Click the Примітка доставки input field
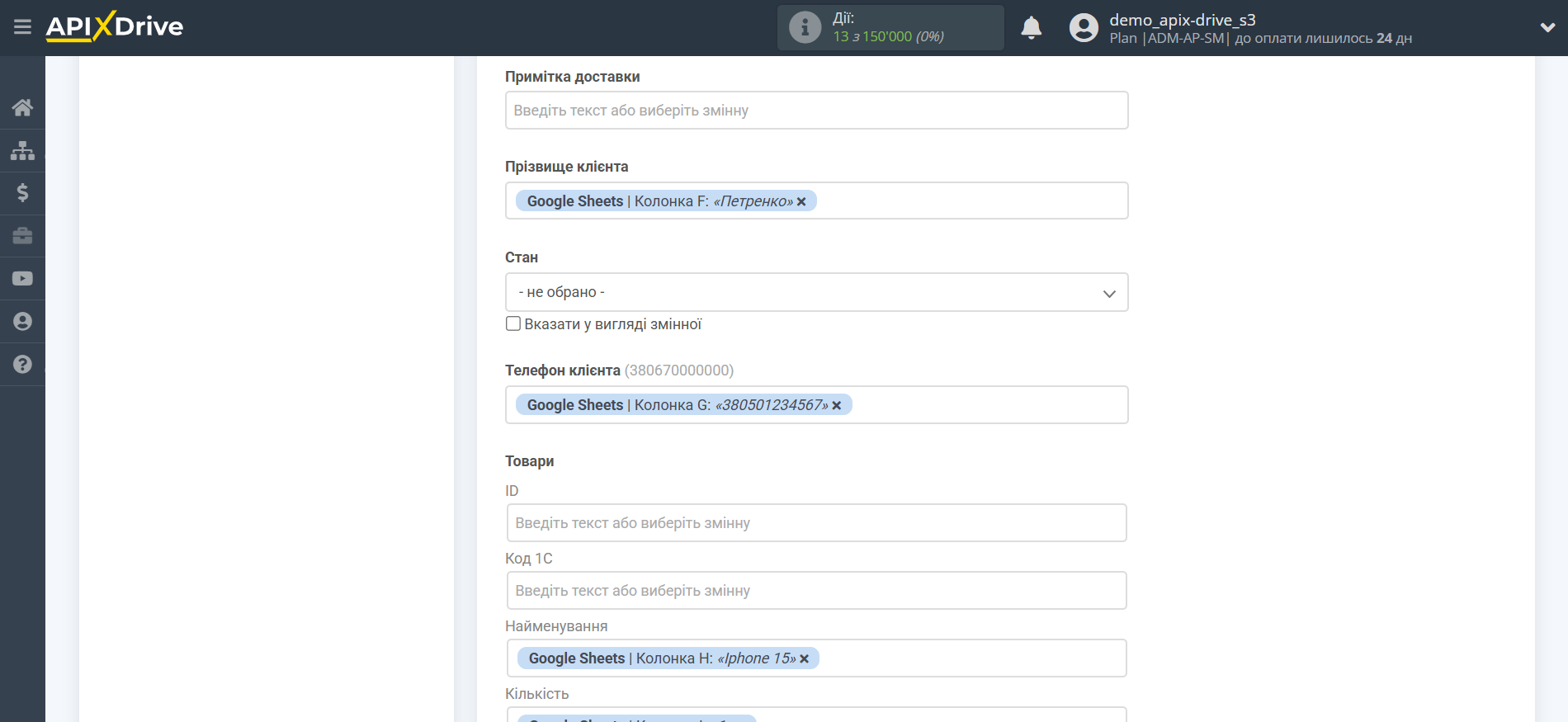1568x722 pixels. click(816, 110)
